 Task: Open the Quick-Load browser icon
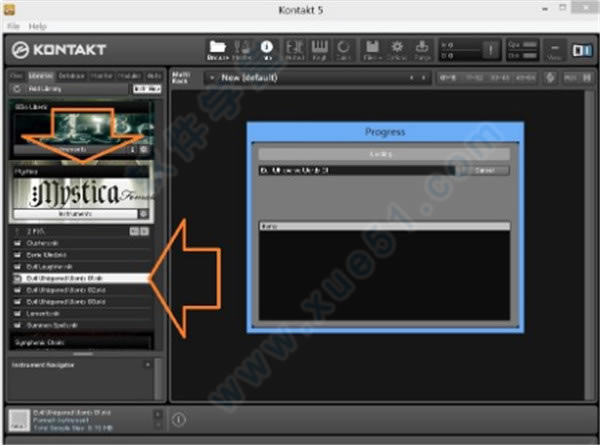click(x=343, y=50)
